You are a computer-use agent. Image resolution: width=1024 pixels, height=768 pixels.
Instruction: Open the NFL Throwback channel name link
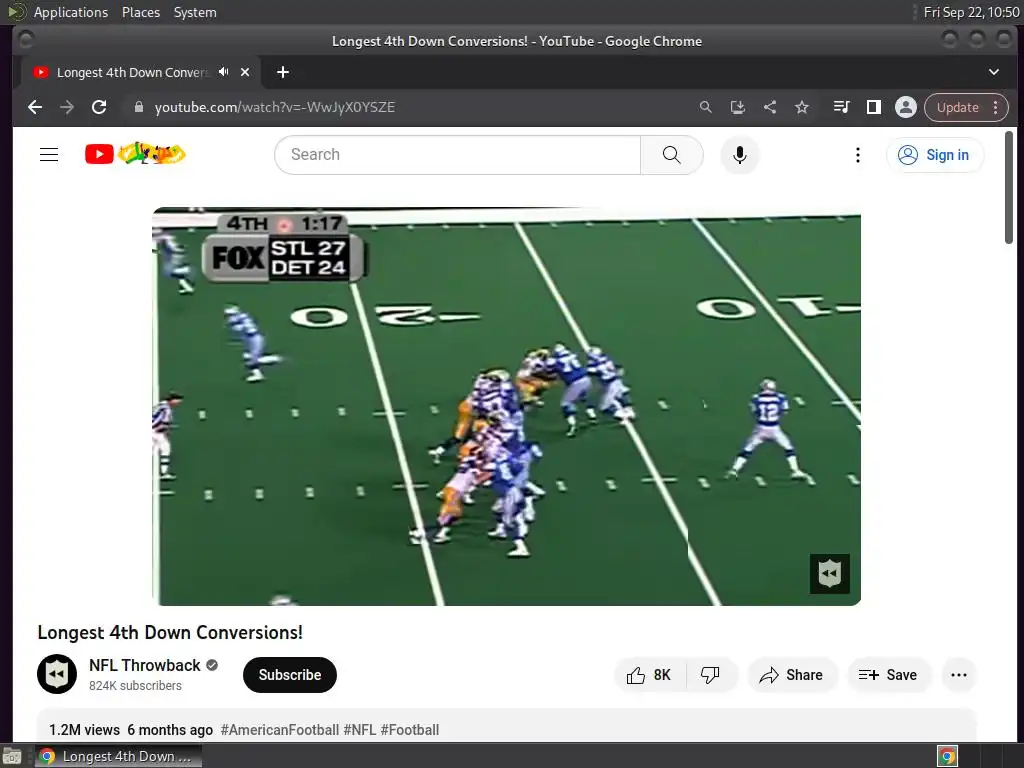coord(144,665)
